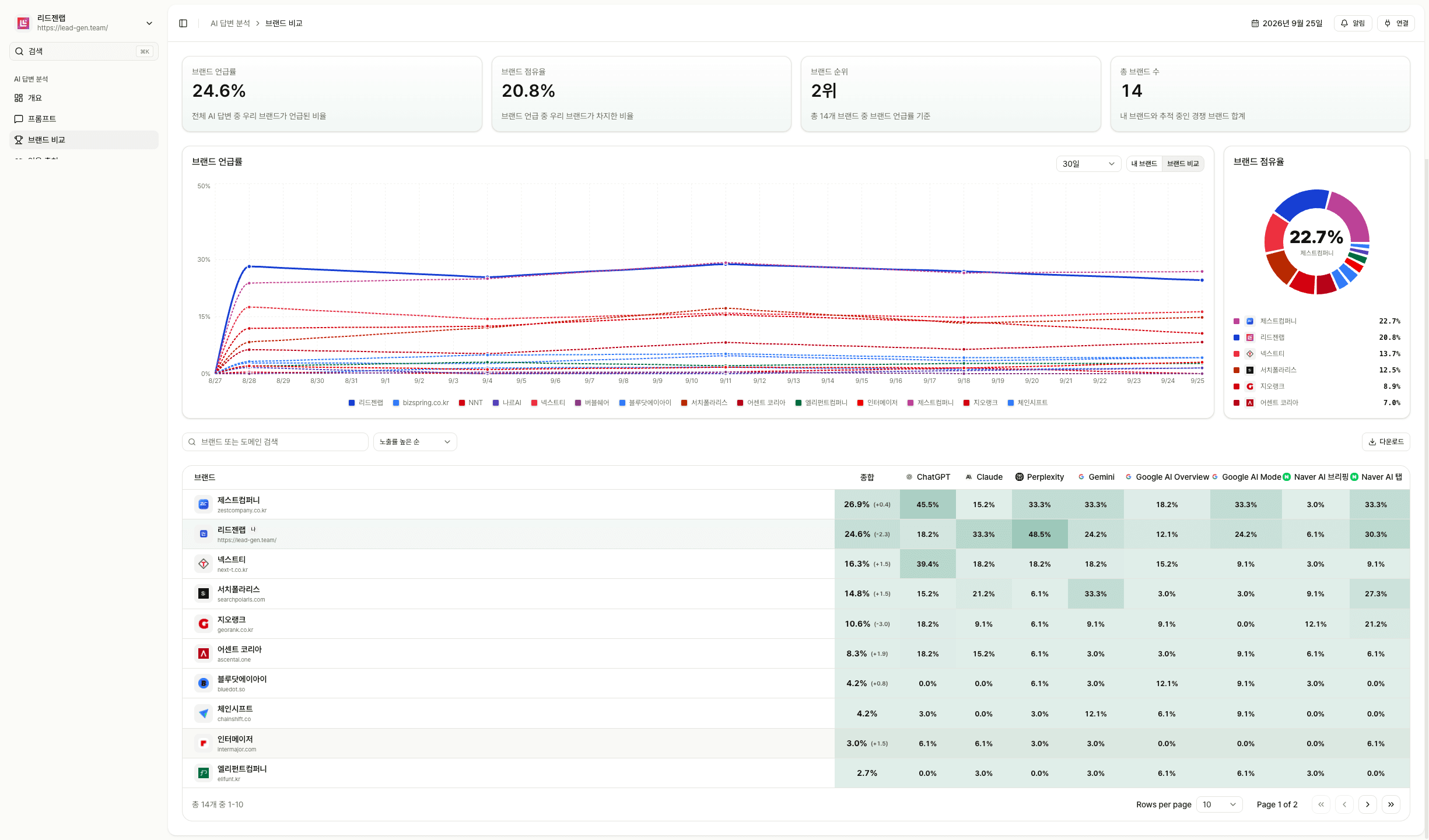Toggle NNT series in chart legend
1429x840 pixels.
coord(471,403)
